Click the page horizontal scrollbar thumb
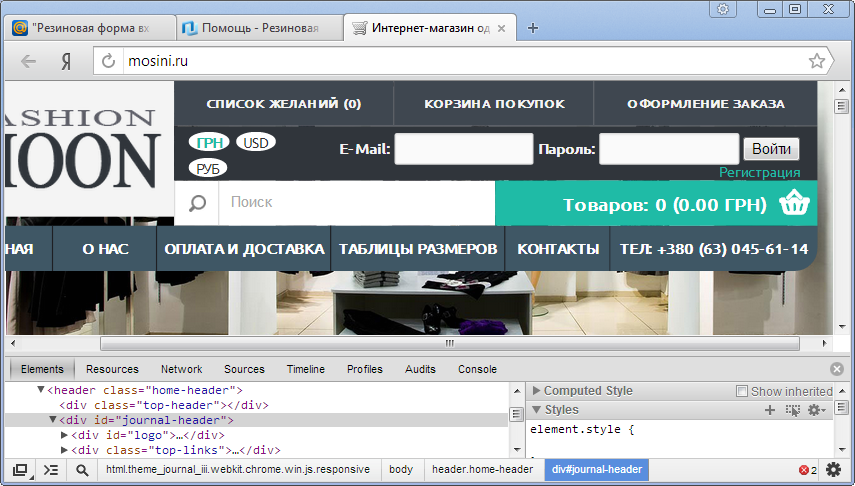This screenshot has height=486, width=855. point(450,344)
